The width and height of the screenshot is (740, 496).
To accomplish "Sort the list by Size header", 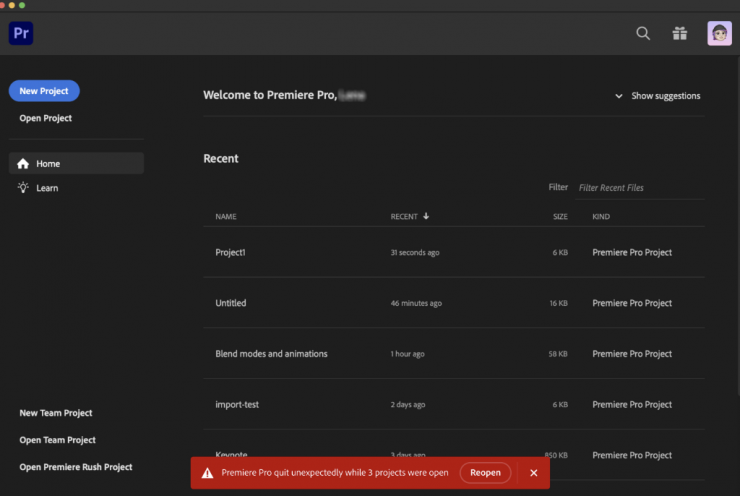I will tap(560, 216).
